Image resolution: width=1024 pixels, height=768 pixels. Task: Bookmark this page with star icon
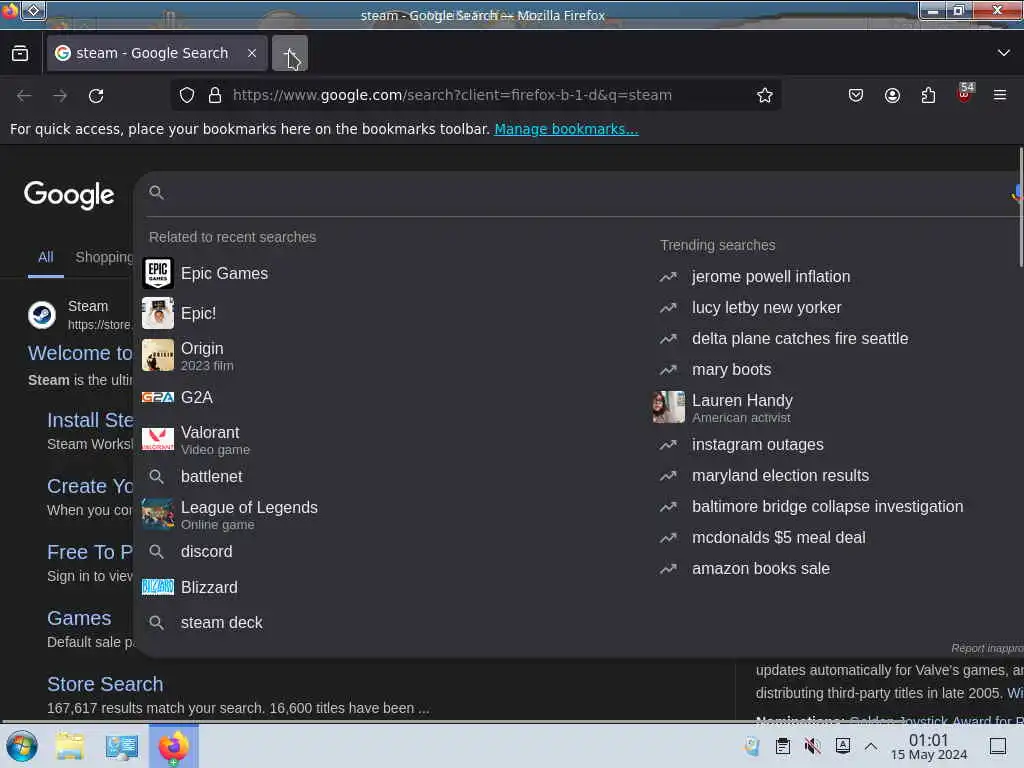(x=764, y=95)
